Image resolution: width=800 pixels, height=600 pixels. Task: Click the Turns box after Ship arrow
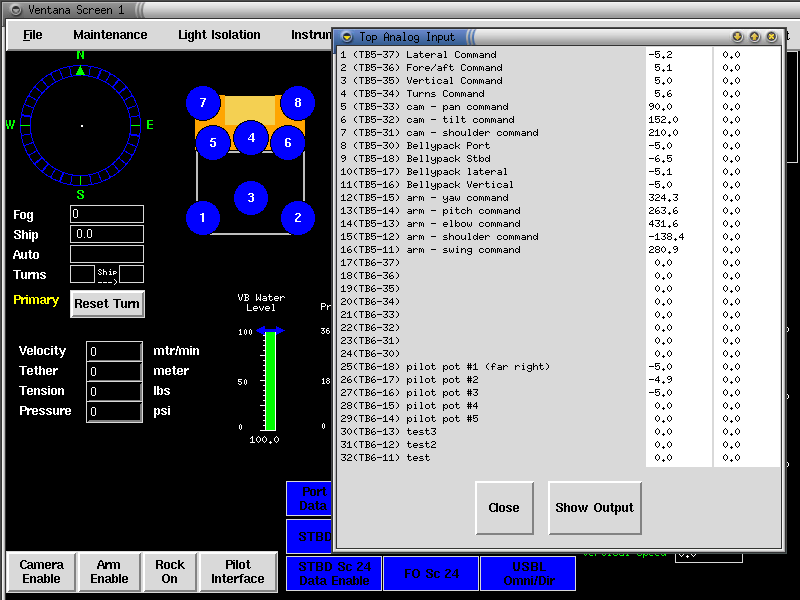tap(132, 274)
